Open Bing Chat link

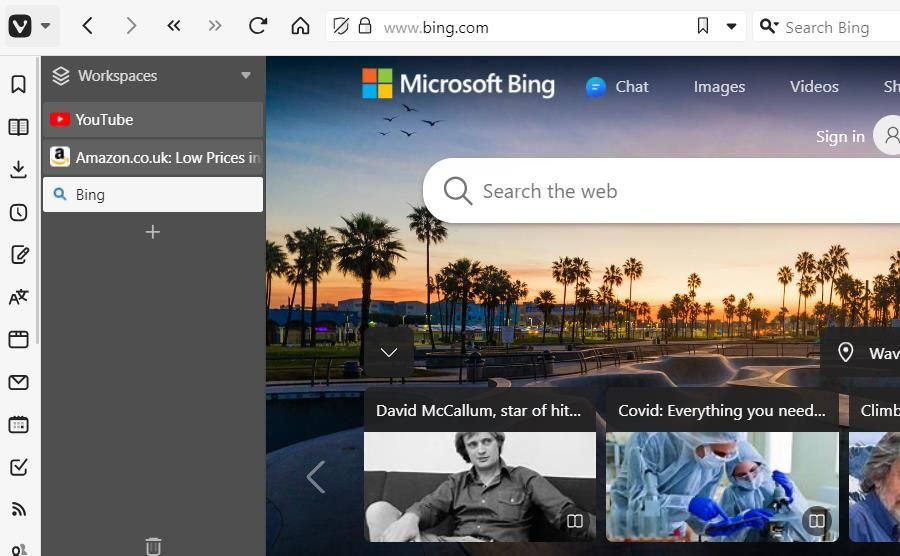pyautogui.click(x=618, y=87)
